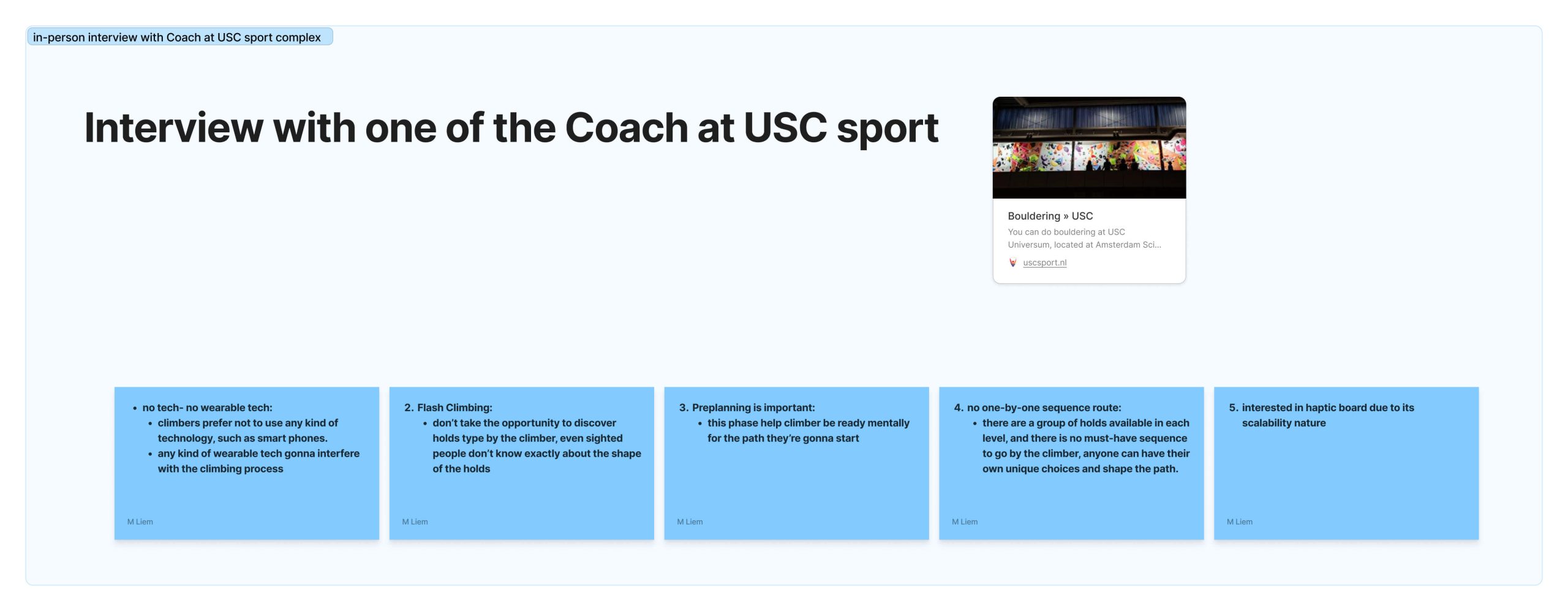Click the bullet "any kind of wearable tech gonna interfere"
1568x611 pixels.
(x=258, y=461)
